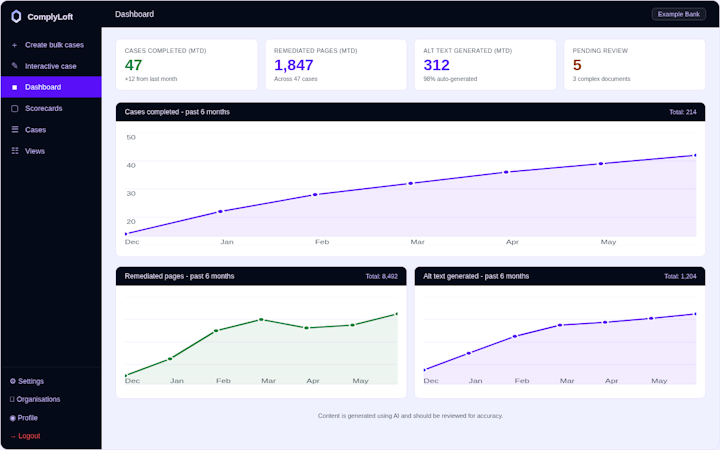720x450 pixels.
Task: Click the Feb point on alt text chart
Action: coord(515,336)
